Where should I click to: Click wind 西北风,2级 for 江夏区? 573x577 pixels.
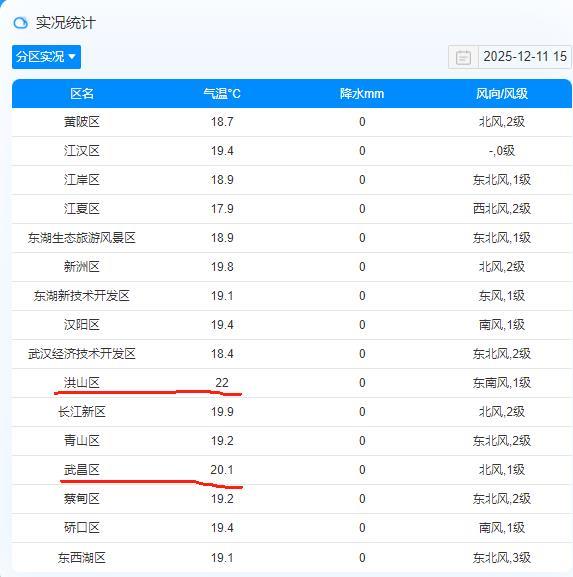click(x=502, y=209)
